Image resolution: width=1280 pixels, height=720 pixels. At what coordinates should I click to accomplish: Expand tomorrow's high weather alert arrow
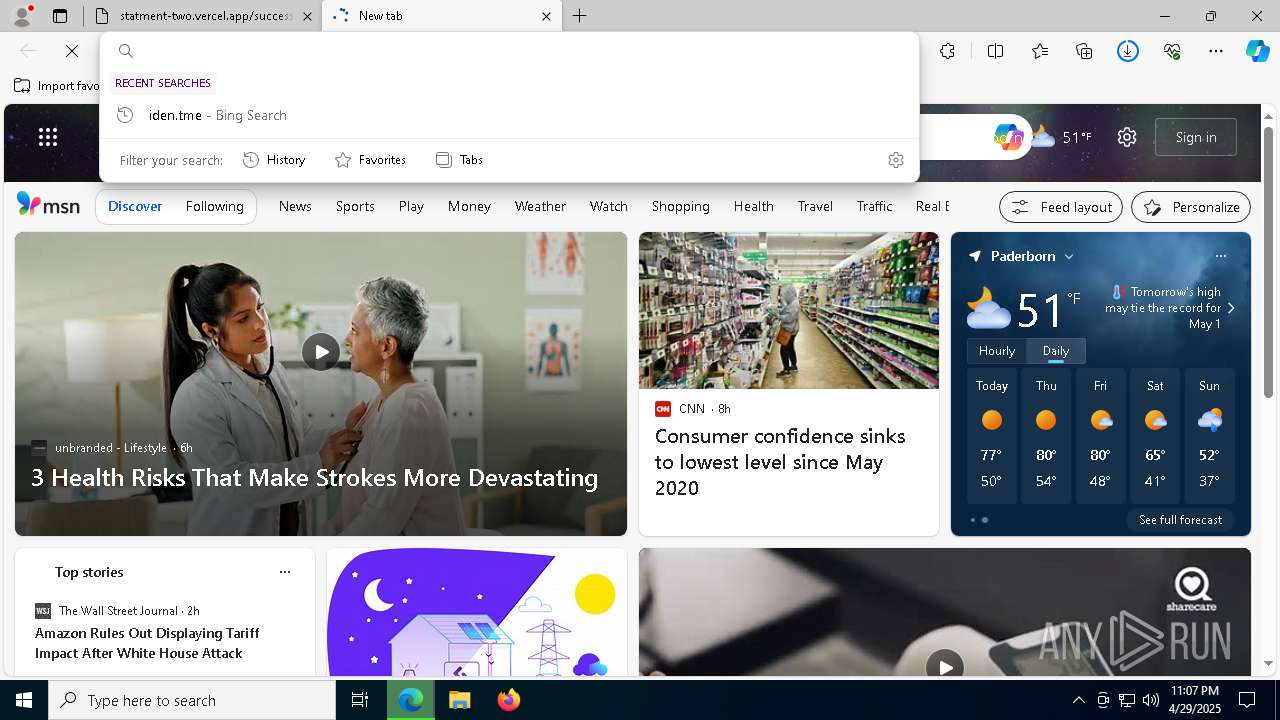click(1231, 308)
